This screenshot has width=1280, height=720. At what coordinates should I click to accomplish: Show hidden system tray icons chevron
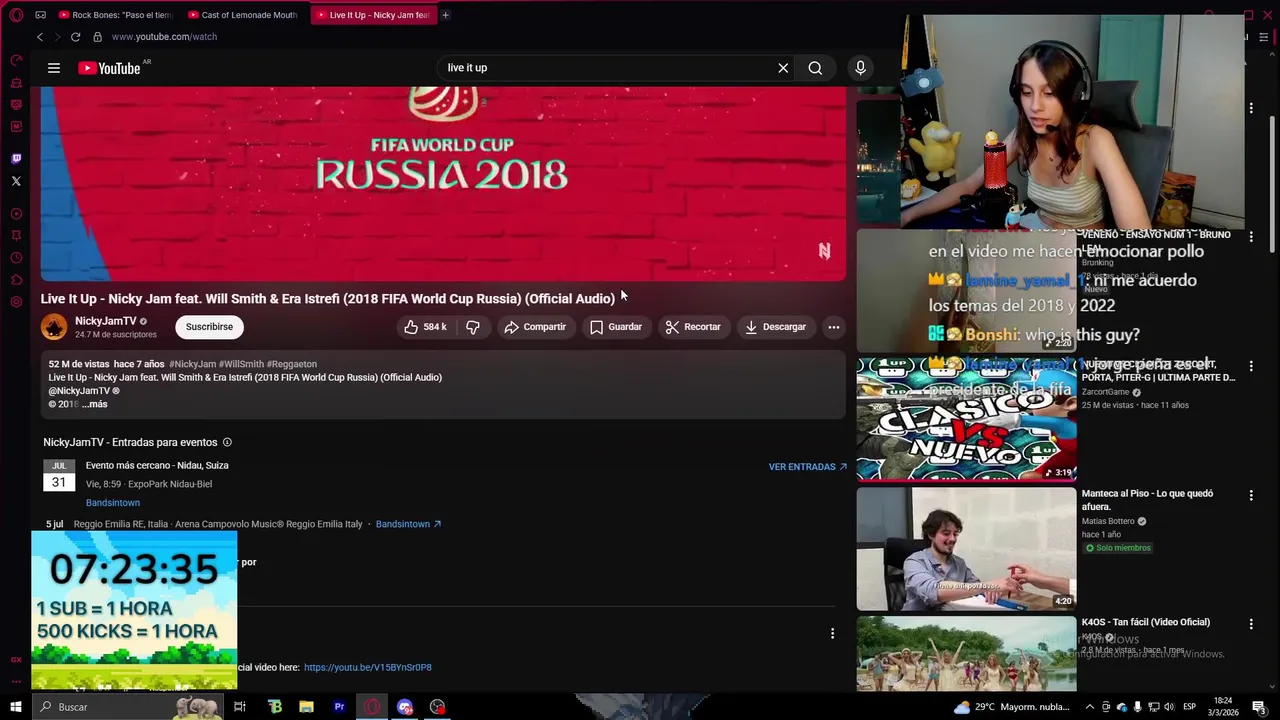pos(1090,707)
